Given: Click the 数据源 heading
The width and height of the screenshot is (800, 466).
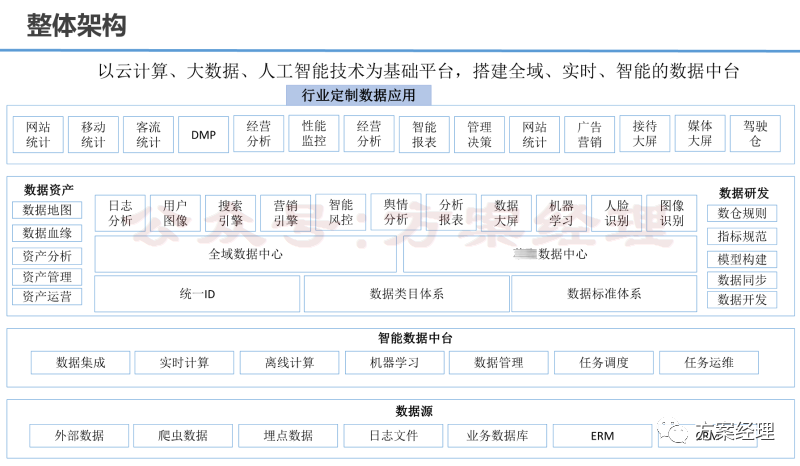Looking at the screenshot, I should click(414, 411).
